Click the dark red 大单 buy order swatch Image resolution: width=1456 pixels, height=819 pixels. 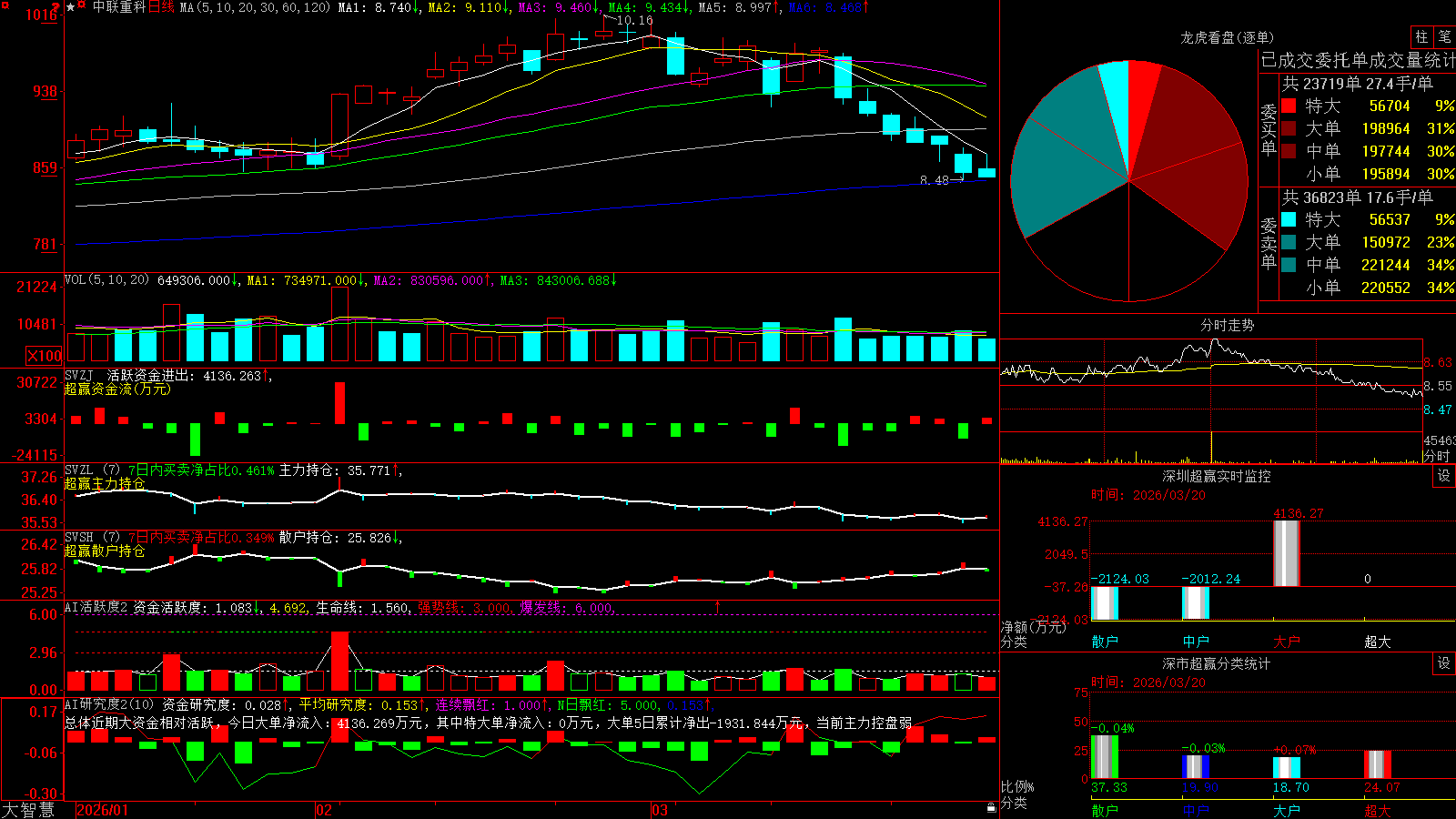(x=1289, y=128)
